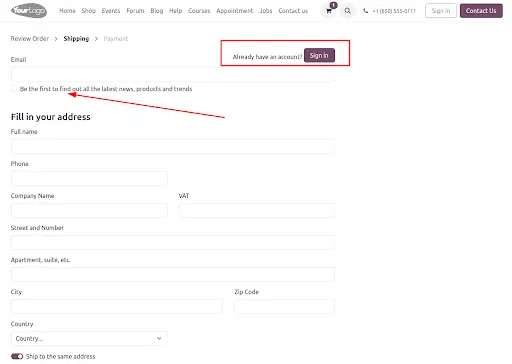Open the Country dropdown
Screen dimensions: 512x364
[x=89, y=338]
